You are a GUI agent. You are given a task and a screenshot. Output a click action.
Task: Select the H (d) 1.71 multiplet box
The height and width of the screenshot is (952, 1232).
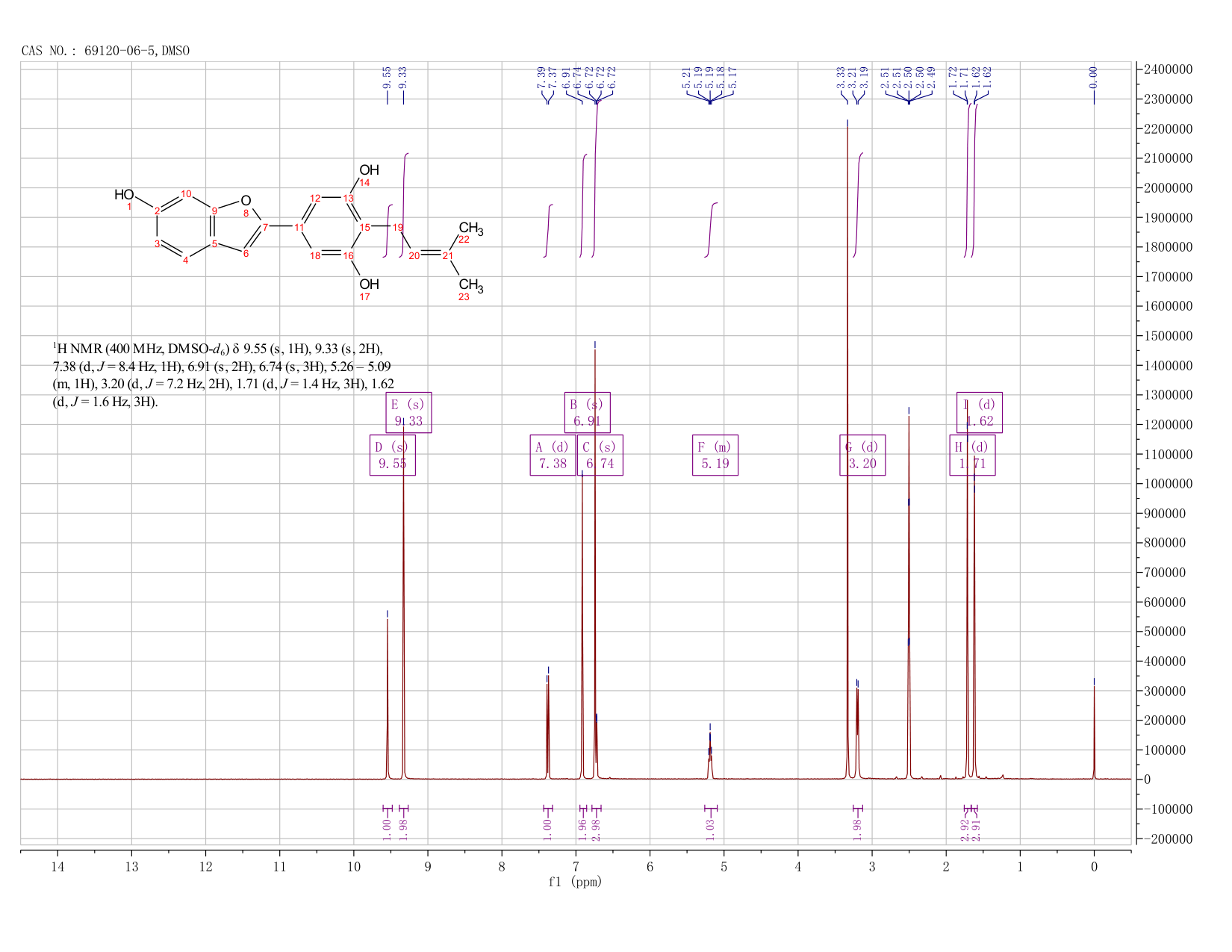[972, 455]
